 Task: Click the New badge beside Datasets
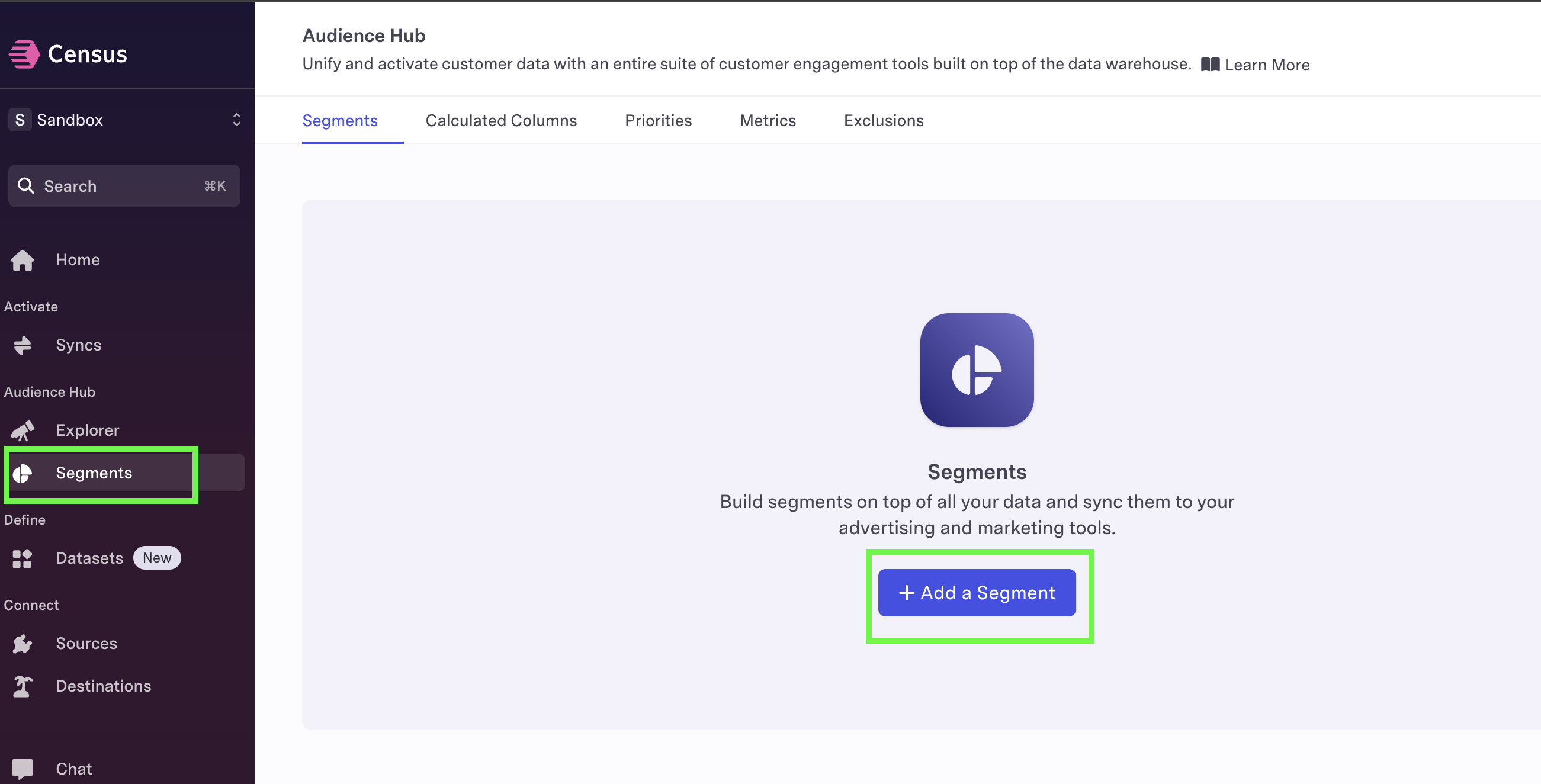[x=157, y=558]
